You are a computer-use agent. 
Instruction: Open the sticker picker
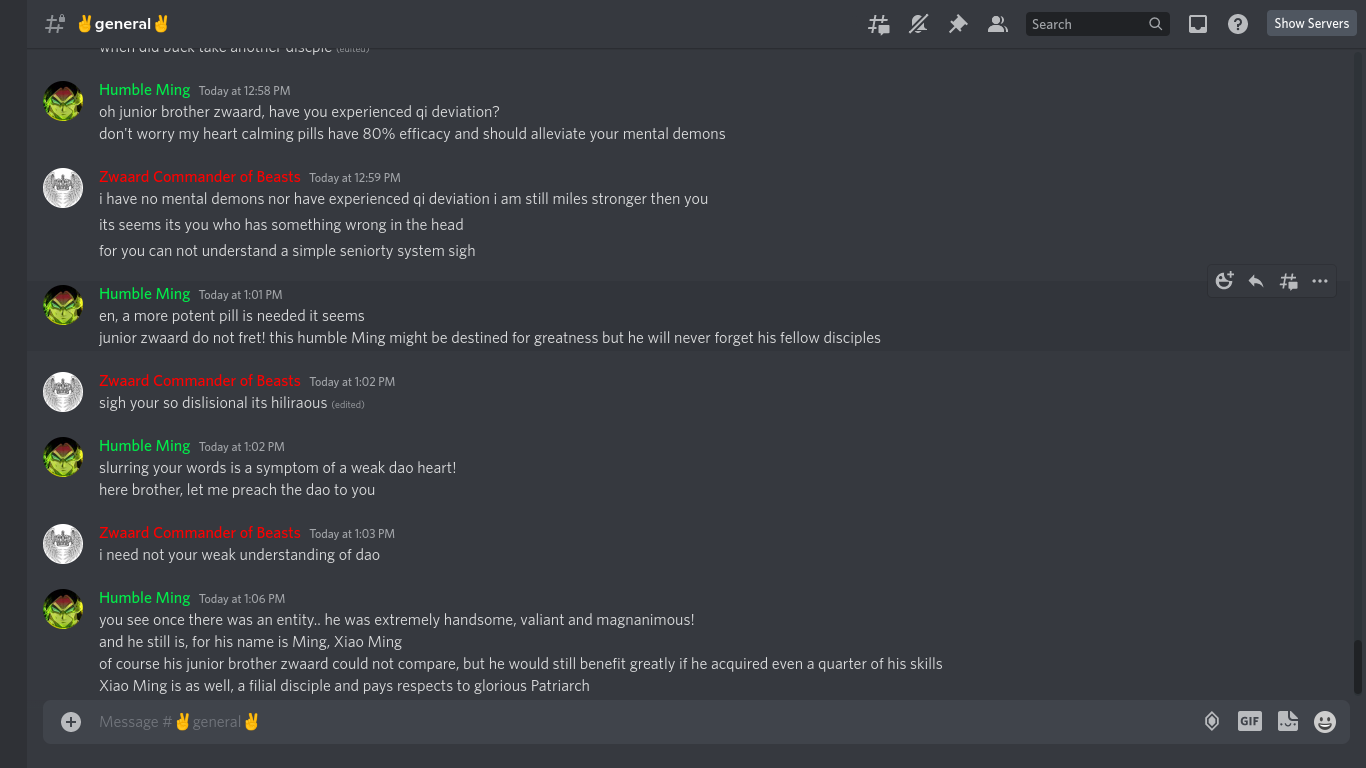(1288, 721)
